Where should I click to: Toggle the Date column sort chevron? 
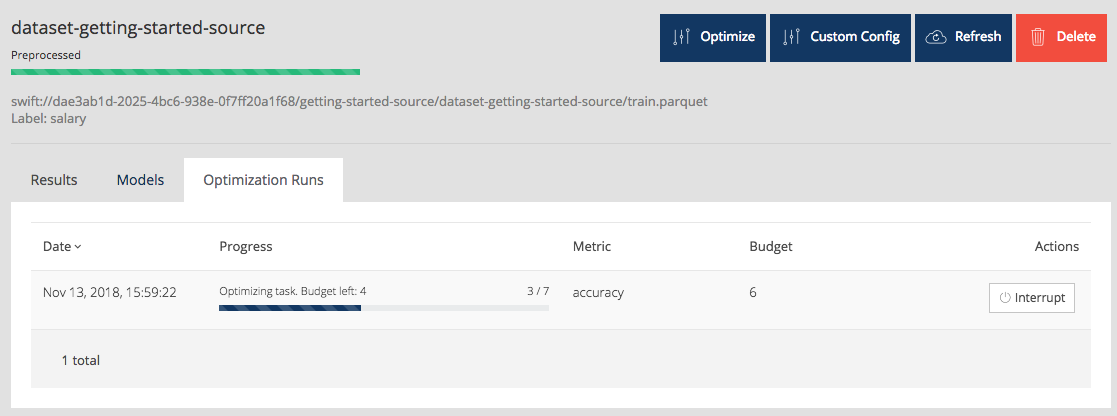(78, 247)
